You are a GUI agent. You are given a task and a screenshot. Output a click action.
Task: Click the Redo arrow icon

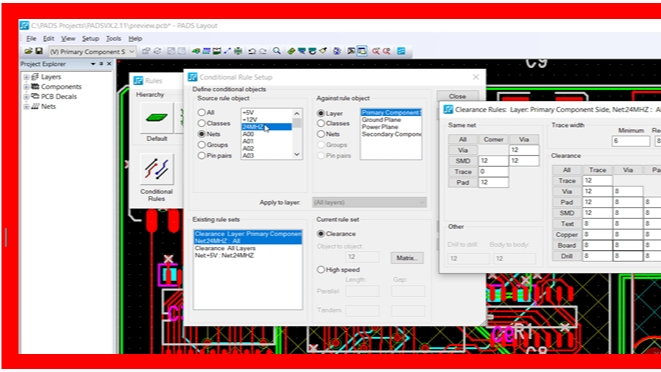[263, 51]
